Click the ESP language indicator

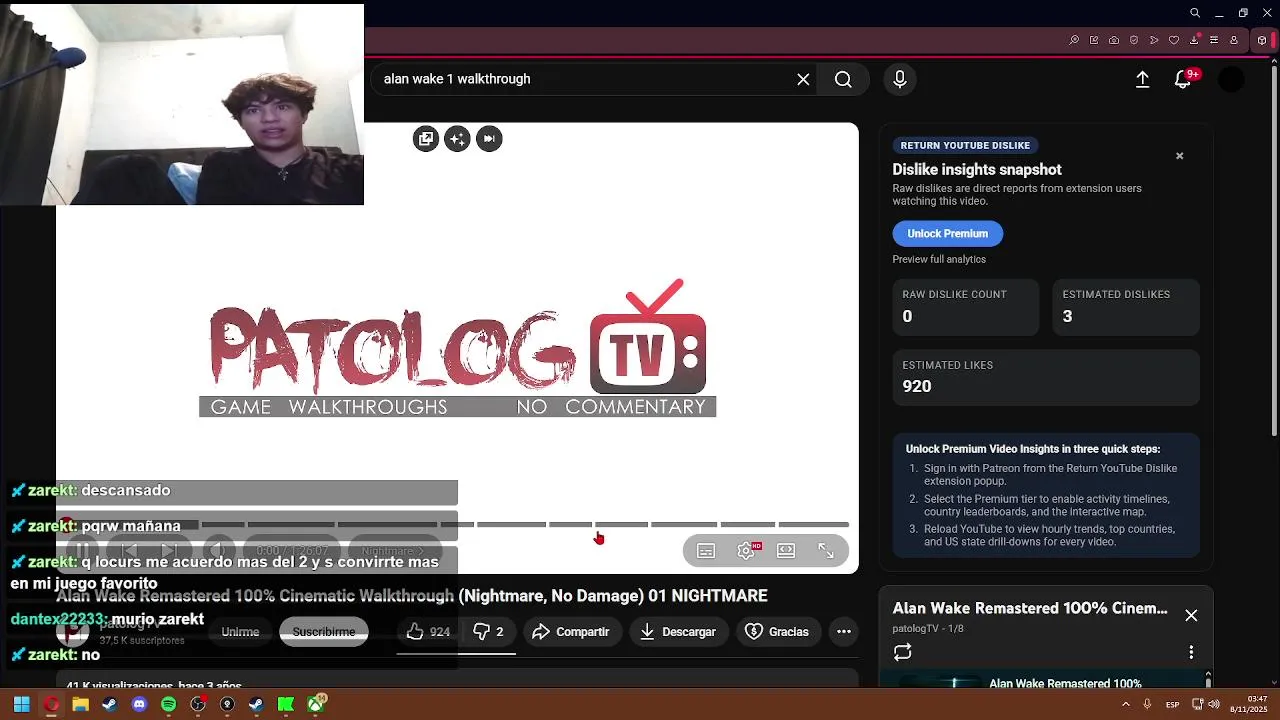pos(1172,704)
